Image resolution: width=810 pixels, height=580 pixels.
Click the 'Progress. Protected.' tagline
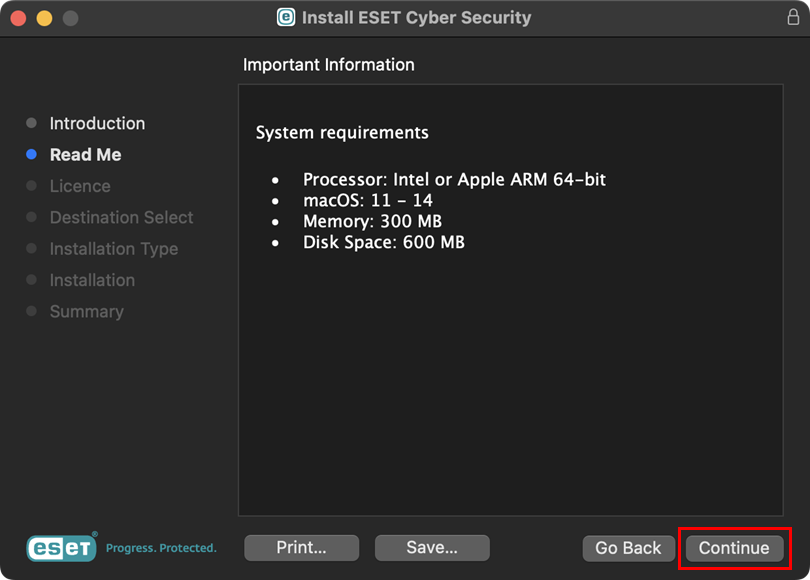[161, 548]
